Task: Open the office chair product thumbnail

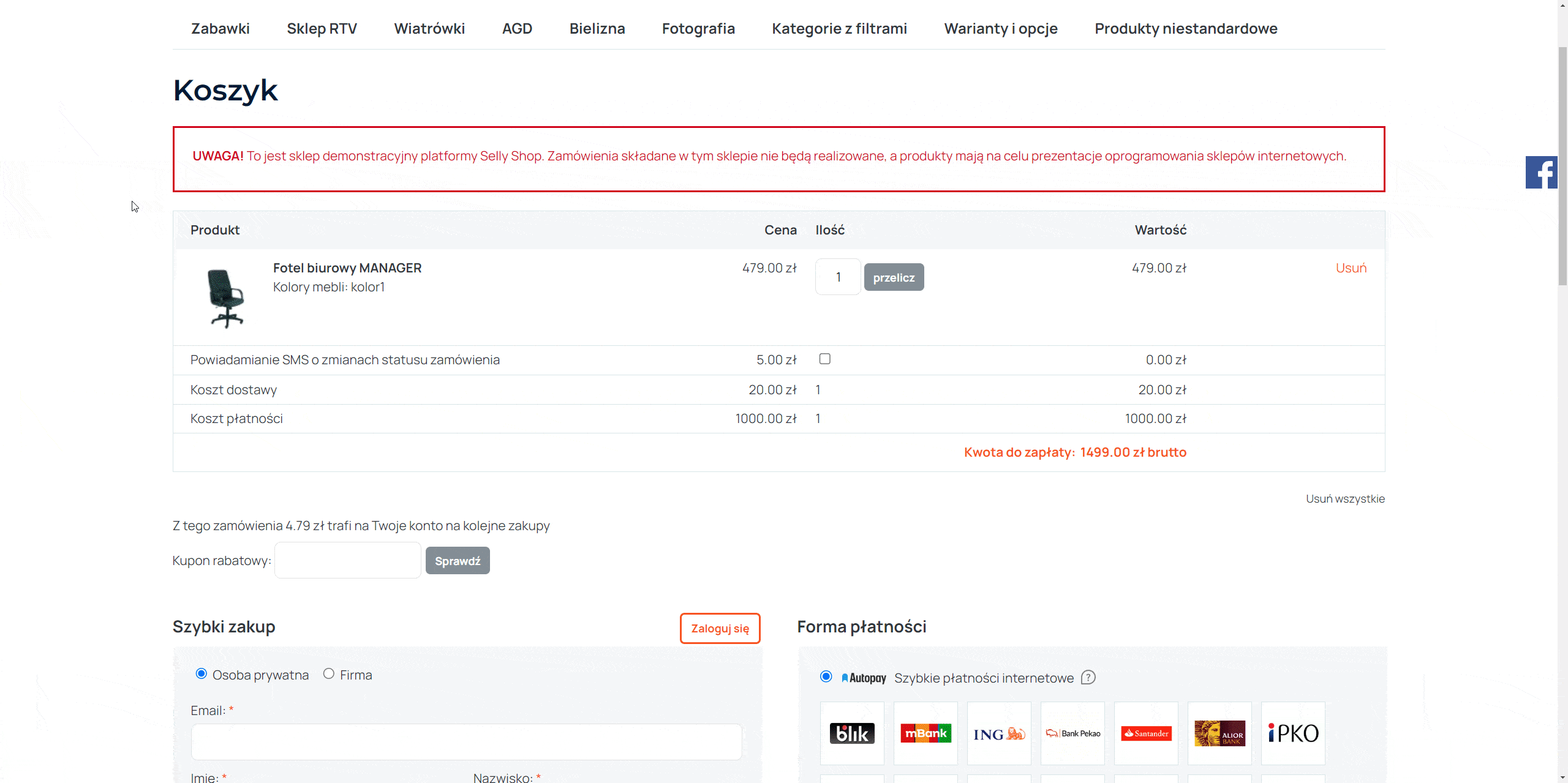Action: (226, 298)
